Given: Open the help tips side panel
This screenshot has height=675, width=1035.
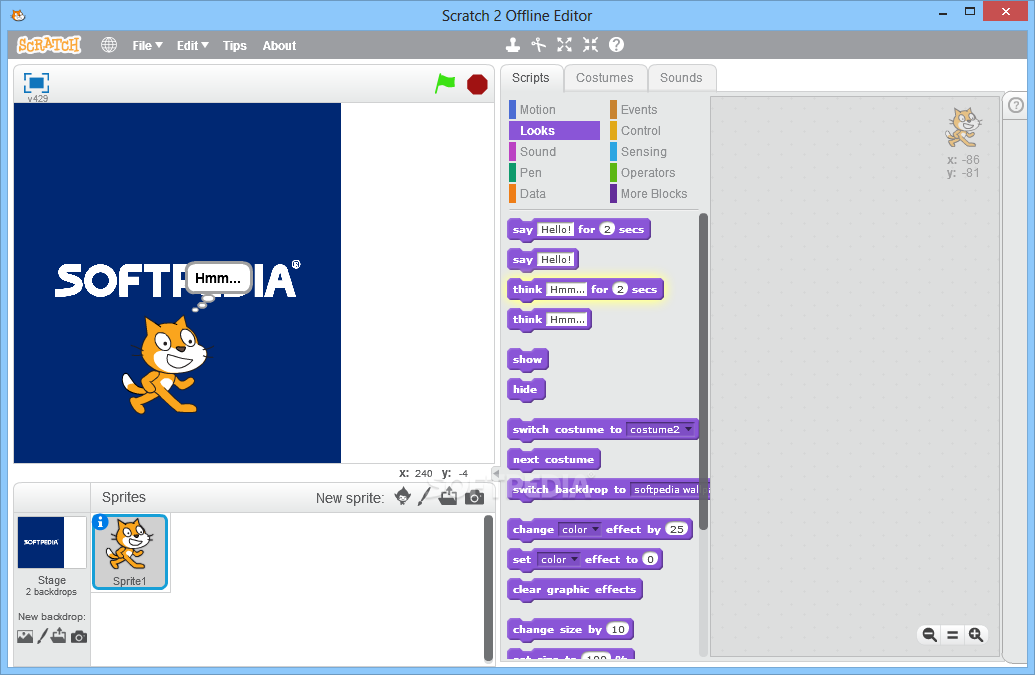Looking at the screenshot, I should pos(1016,105).
